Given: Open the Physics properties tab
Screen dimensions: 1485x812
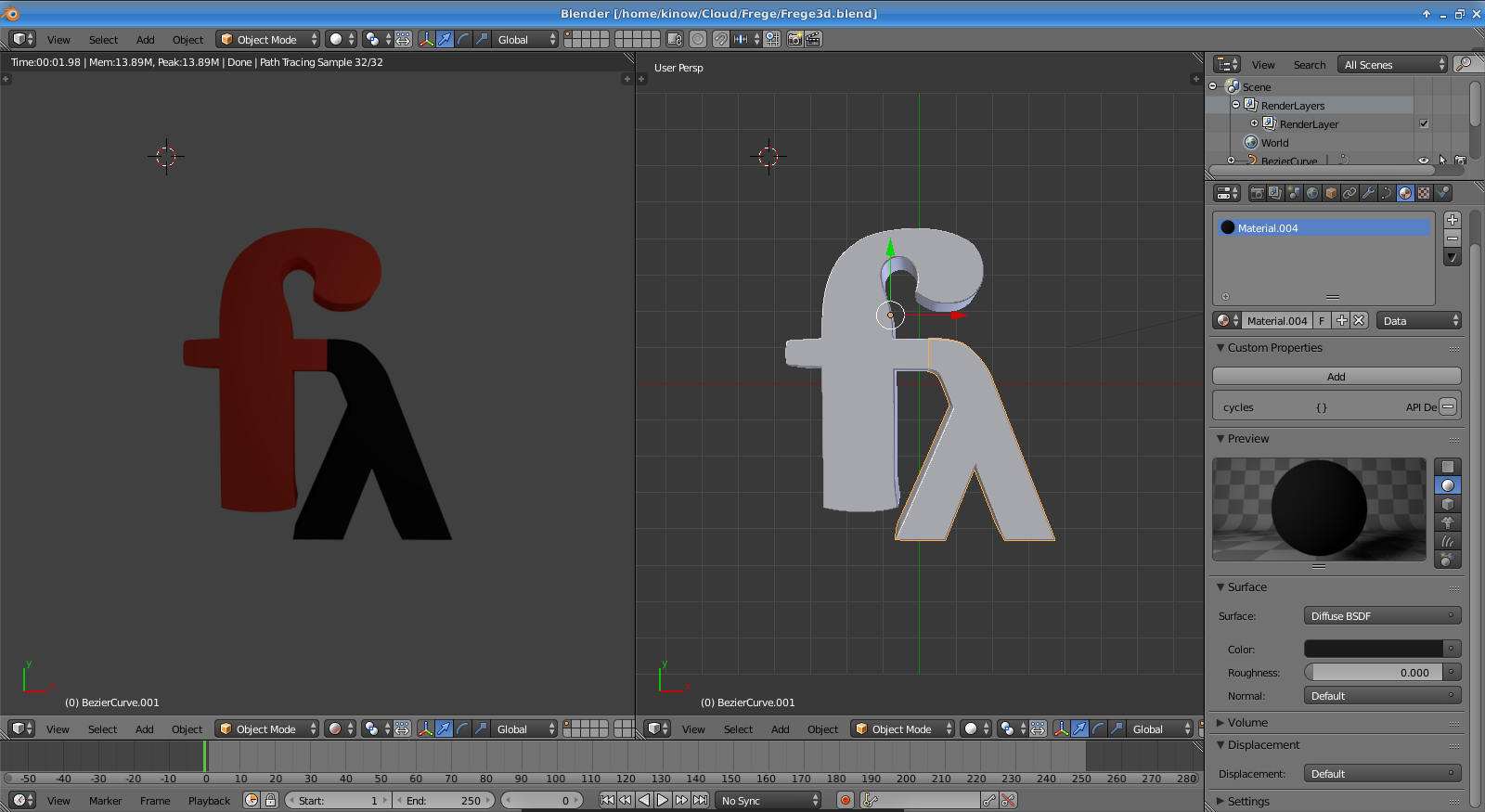Looking at the screenshot, I should [x=1442, y=193].
